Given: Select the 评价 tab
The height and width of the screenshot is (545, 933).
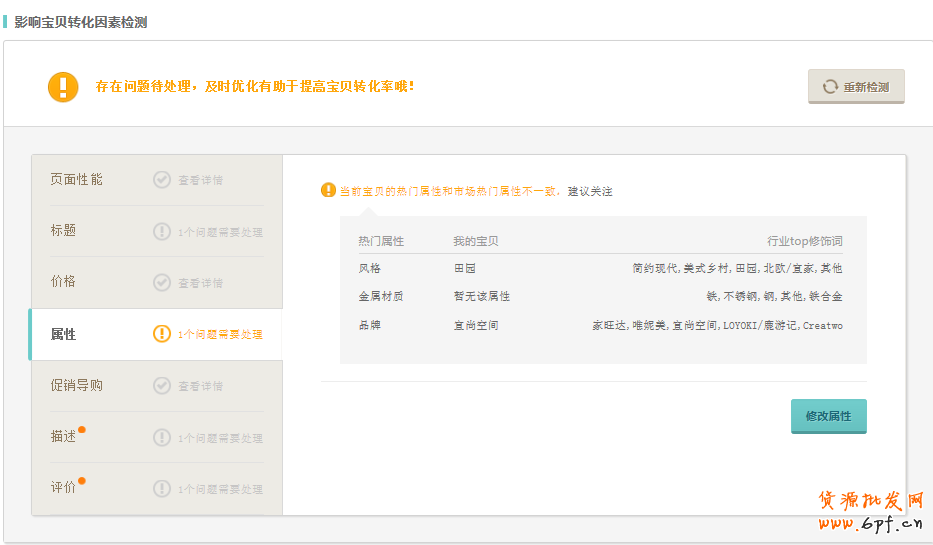Looking at the screenshot, I should 64,488.
